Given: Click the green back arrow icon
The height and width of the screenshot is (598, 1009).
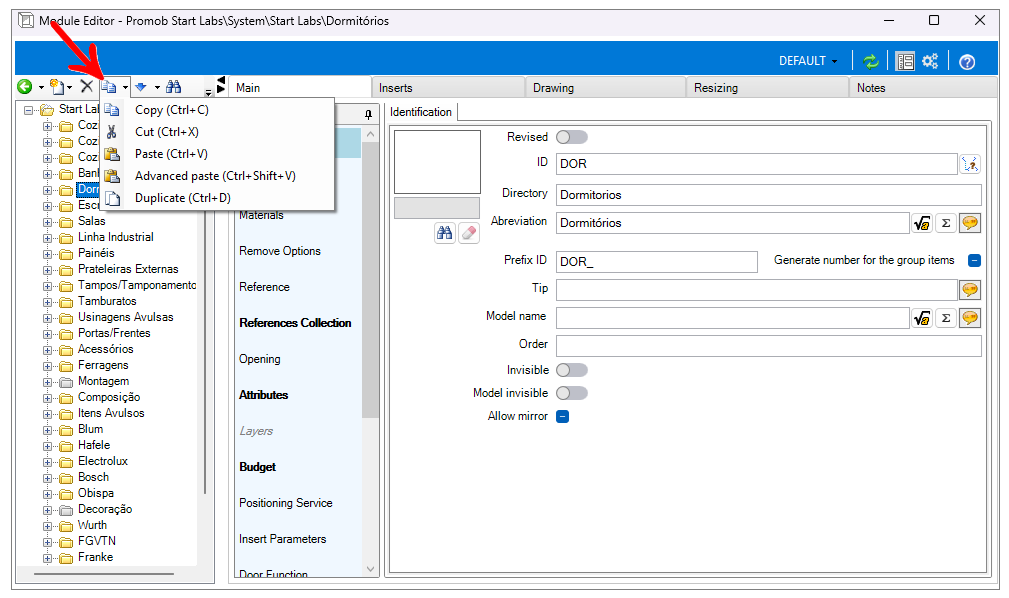Looking at the screenshot, I should tap(24, 88).
